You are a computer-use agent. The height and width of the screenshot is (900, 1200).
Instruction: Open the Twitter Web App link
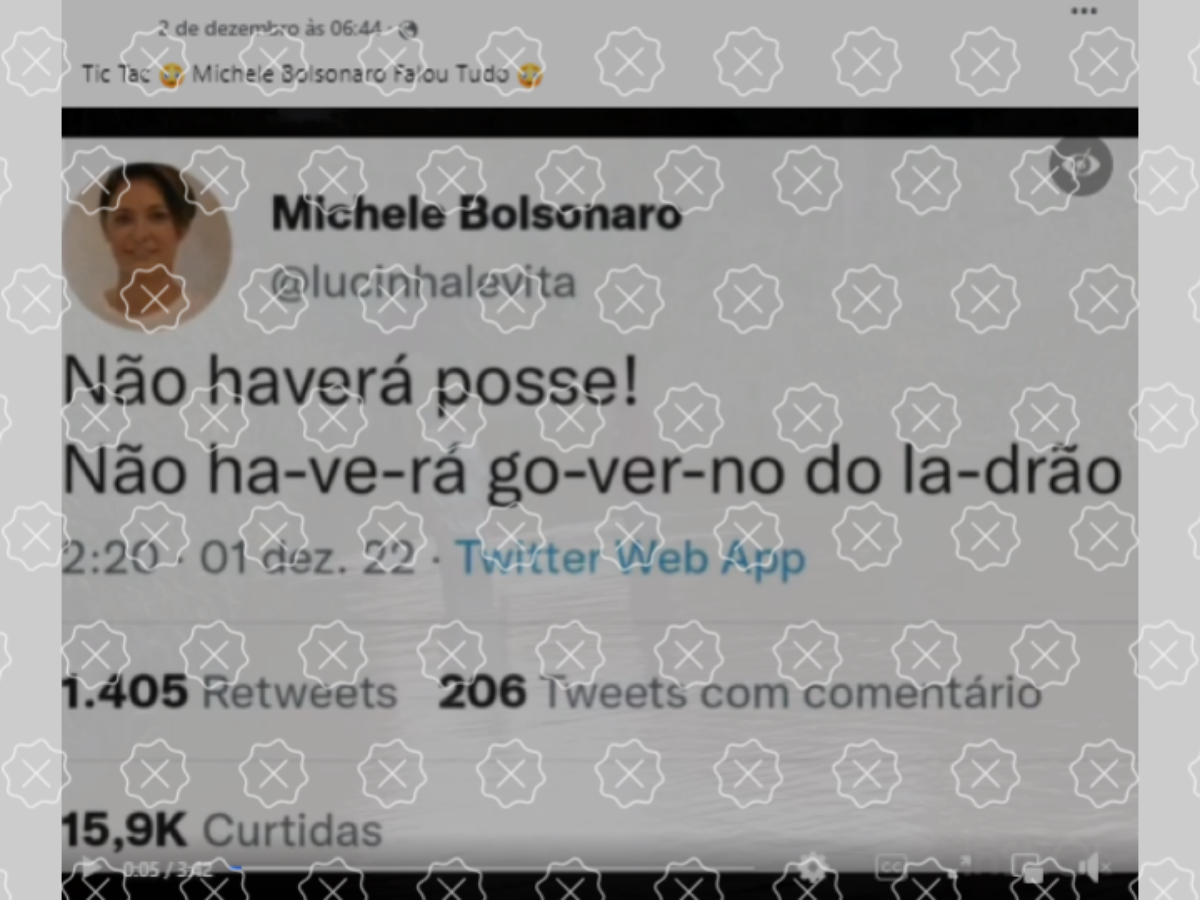point(631,558)
